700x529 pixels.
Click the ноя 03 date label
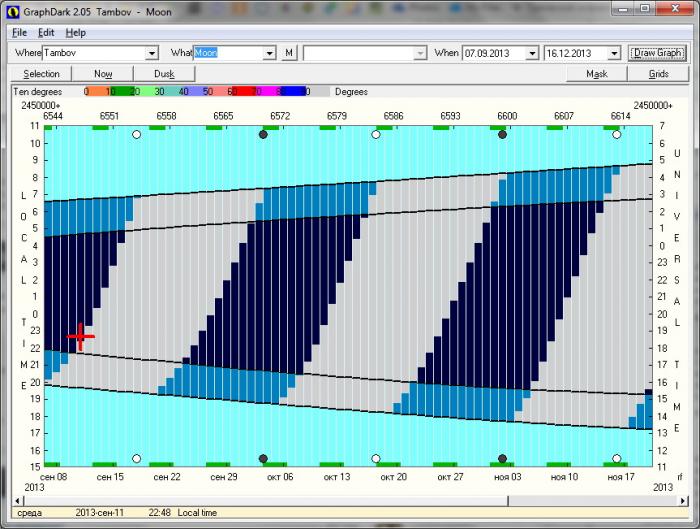[x=508, y=477]
